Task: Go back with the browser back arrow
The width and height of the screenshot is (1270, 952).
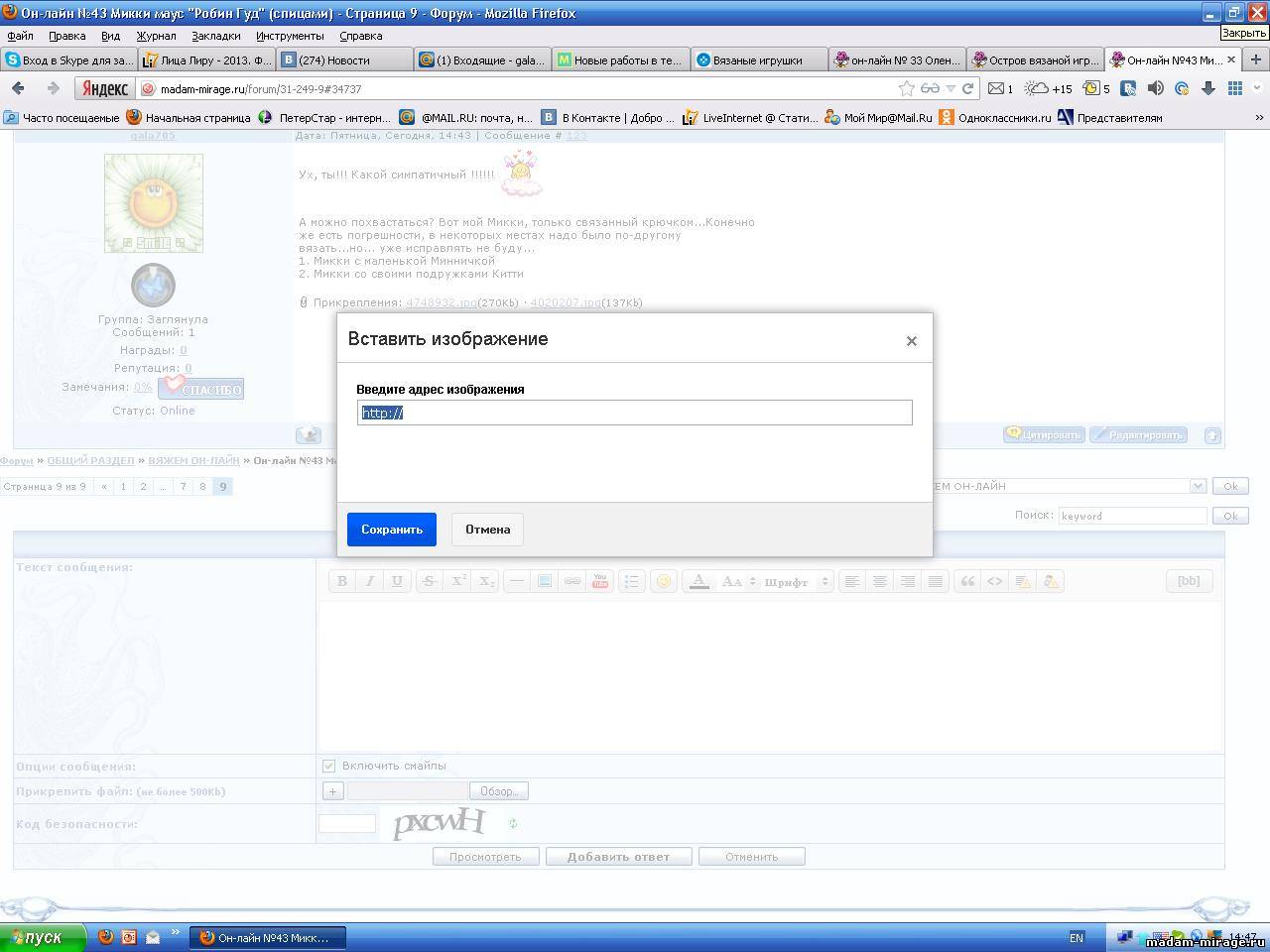Action: click(x=18, y=88)
